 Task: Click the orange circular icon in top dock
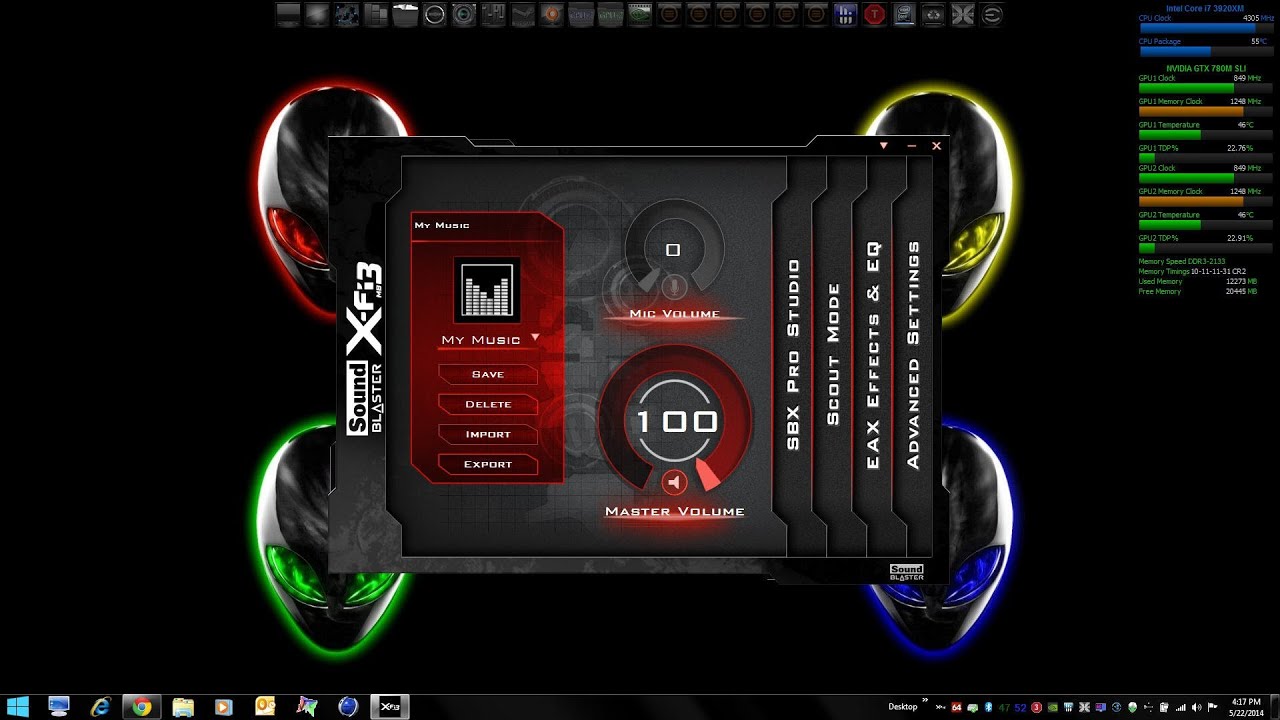(552, 14)
